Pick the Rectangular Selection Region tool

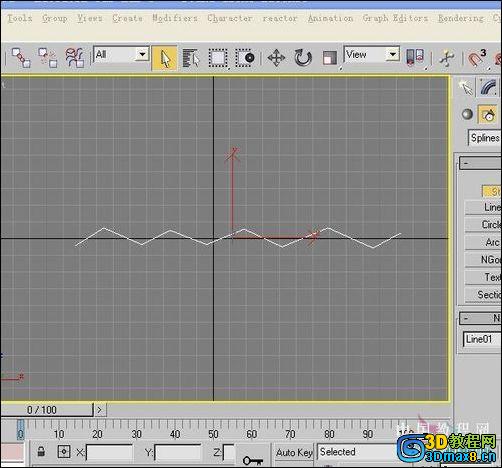click(218, 58)
